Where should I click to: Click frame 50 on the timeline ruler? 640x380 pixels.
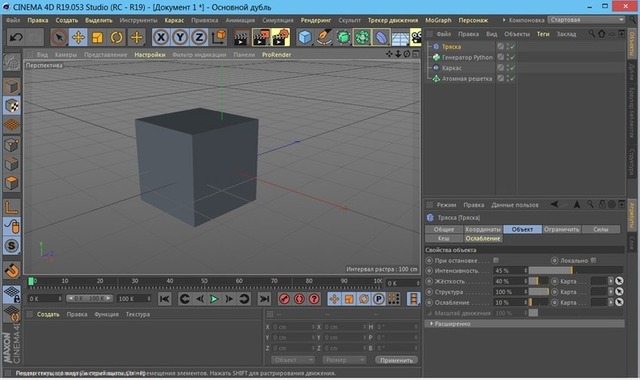[x=204, y=281]
